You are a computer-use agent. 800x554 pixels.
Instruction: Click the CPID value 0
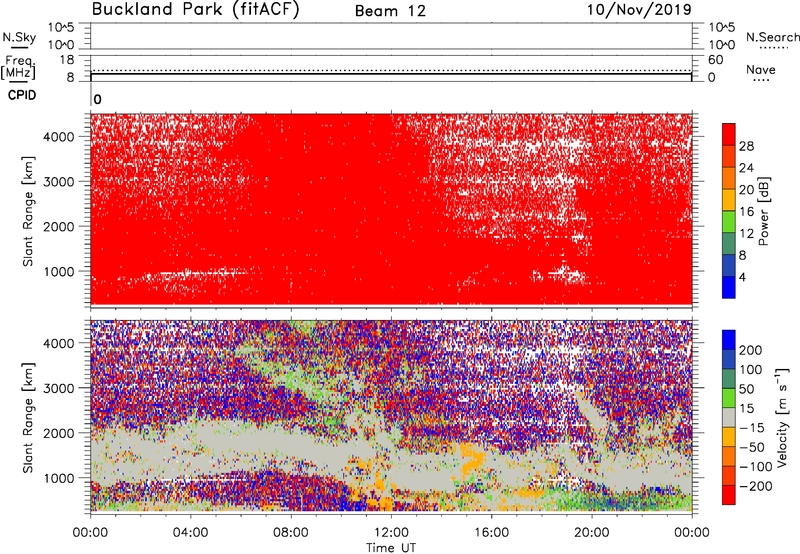tap(97, 100)
